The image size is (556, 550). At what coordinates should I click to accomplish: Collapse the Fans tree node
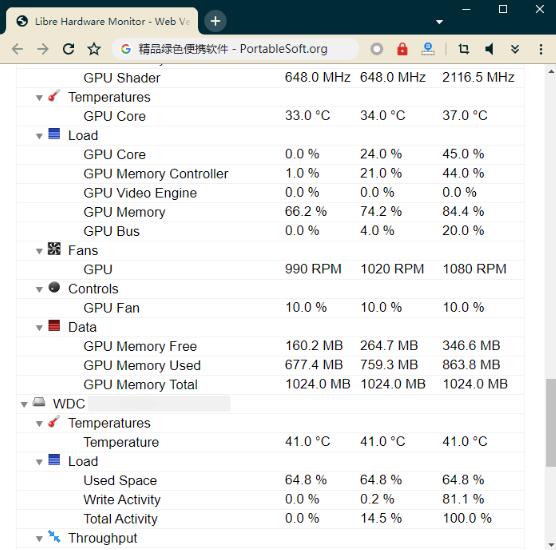point(39,251)
